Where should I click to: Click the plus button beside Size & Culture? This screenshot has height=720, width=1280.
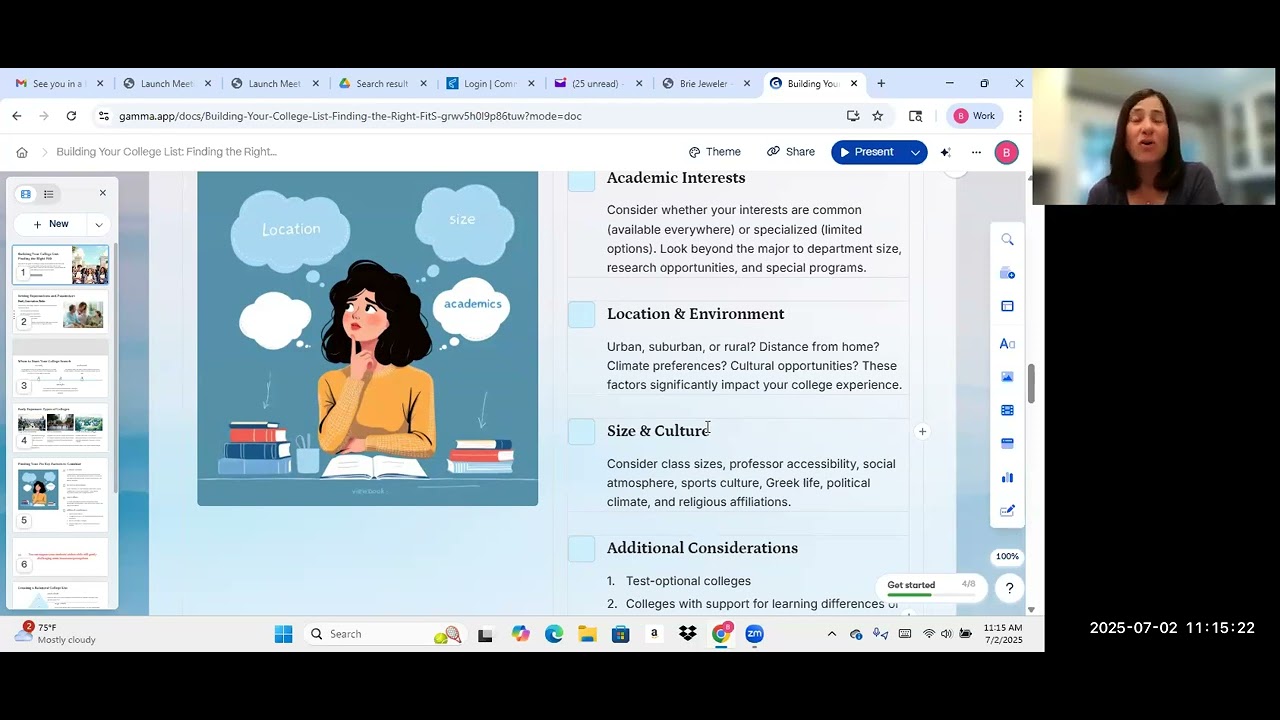922,432
